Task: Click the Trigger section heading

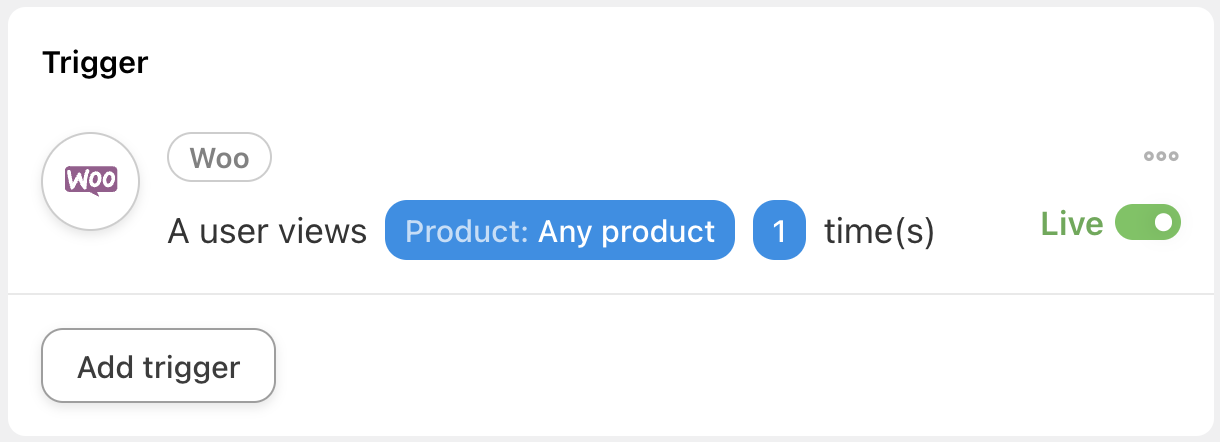Action: tap(95, 63)
